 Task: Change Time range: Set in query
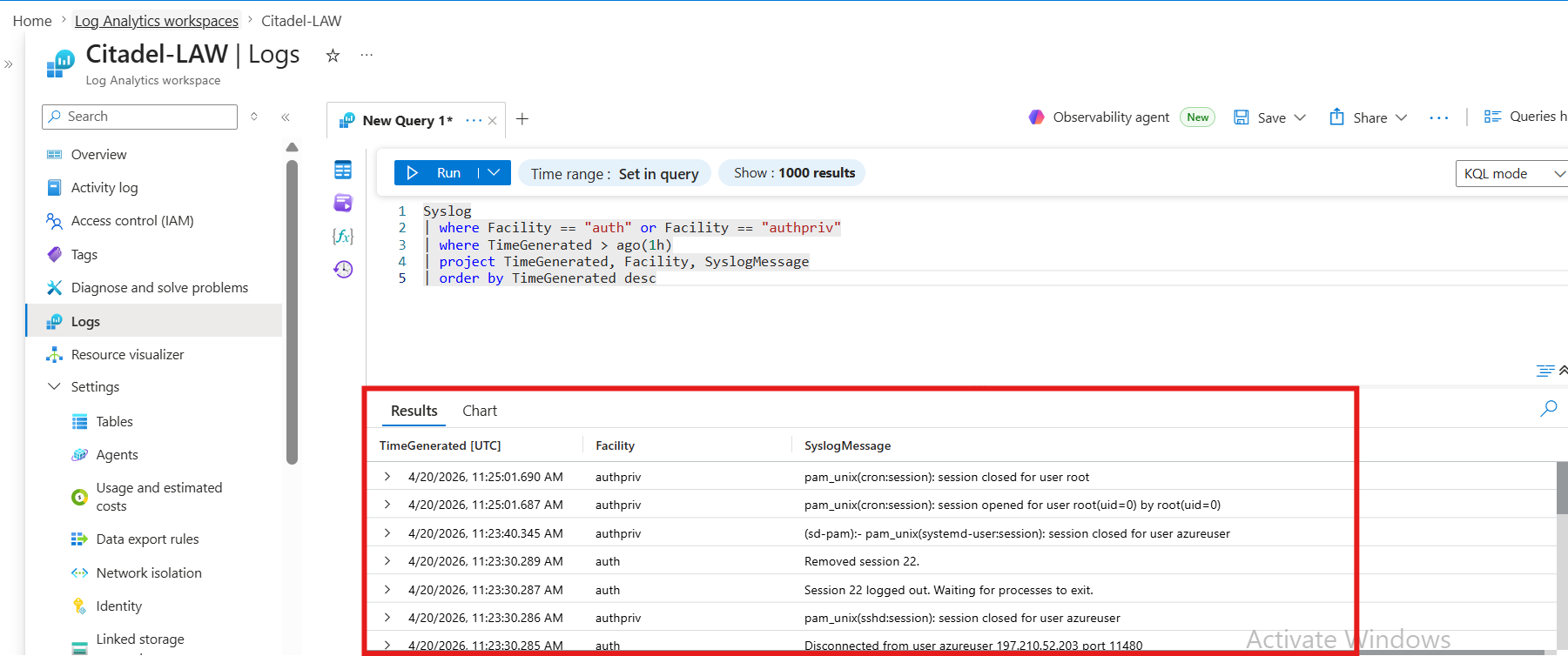pos(615,173)
